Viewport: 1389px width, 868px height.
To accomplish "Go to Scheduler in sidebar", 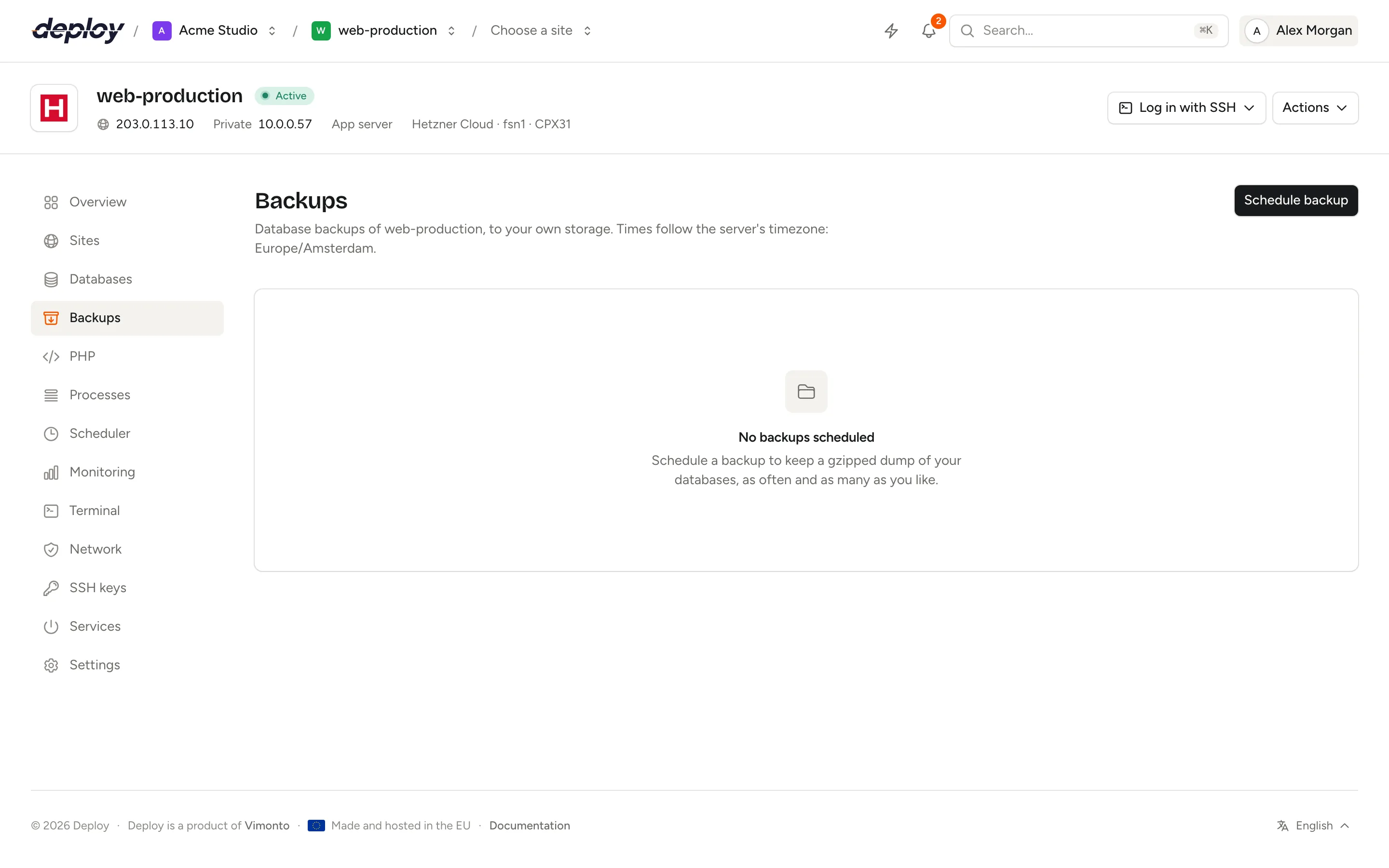I will 127,434.
